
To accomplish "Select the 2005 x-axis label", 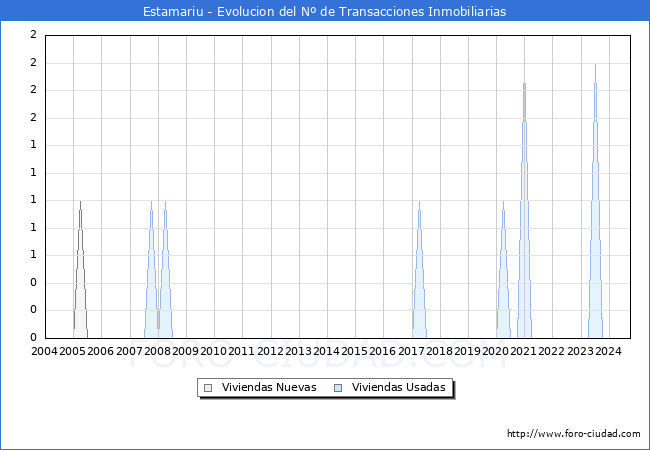I will 73,351.
